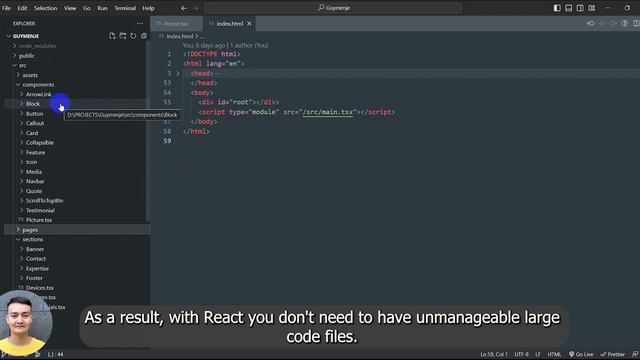This screenshot has width=640, height=360.
Task: Click Go Live in the status bar
Action: coord(581,354)
